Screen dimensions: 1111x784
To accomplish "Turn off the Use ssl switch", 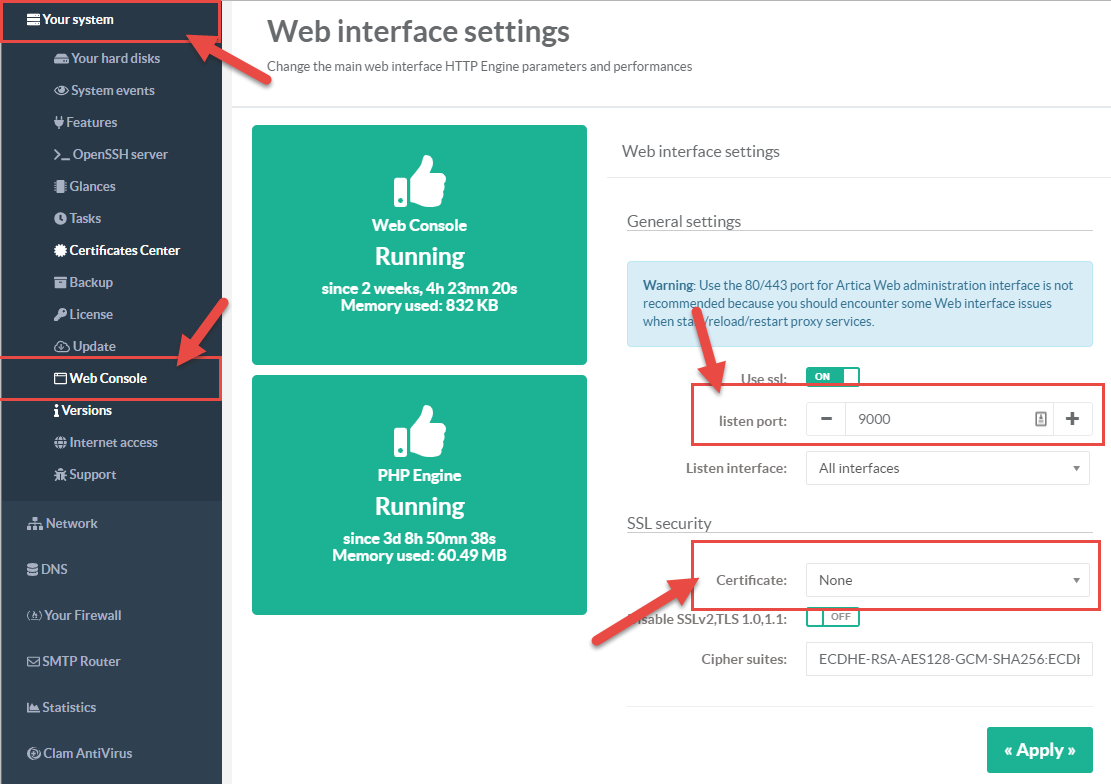I will (x=832, y=377).
